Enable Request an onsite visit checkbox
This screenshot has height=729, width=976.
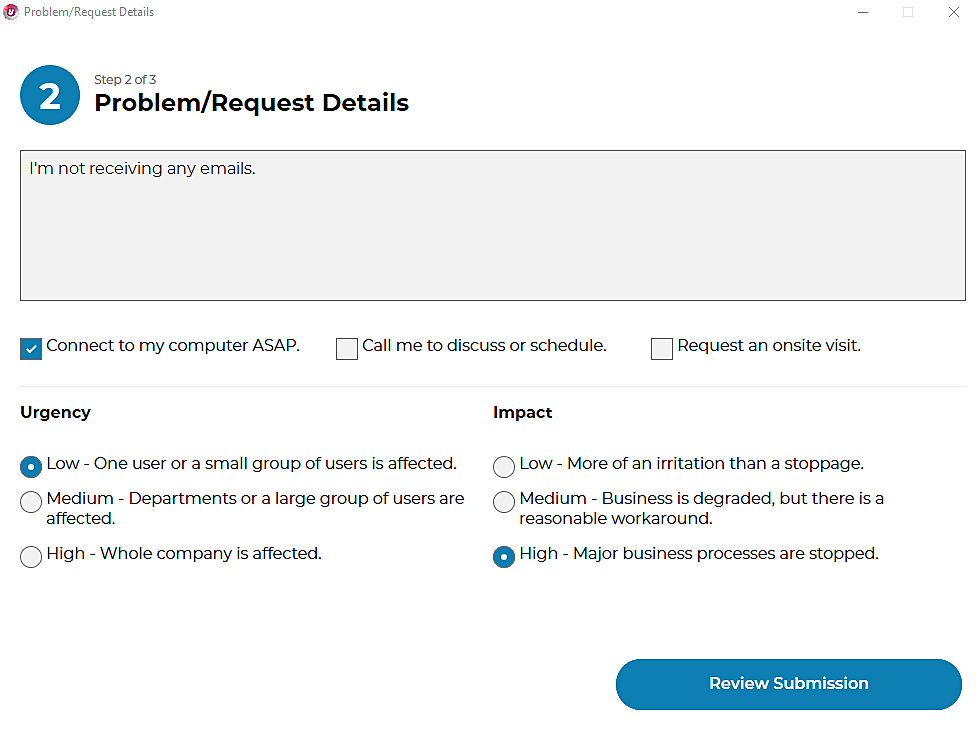[x=662, y=348]
